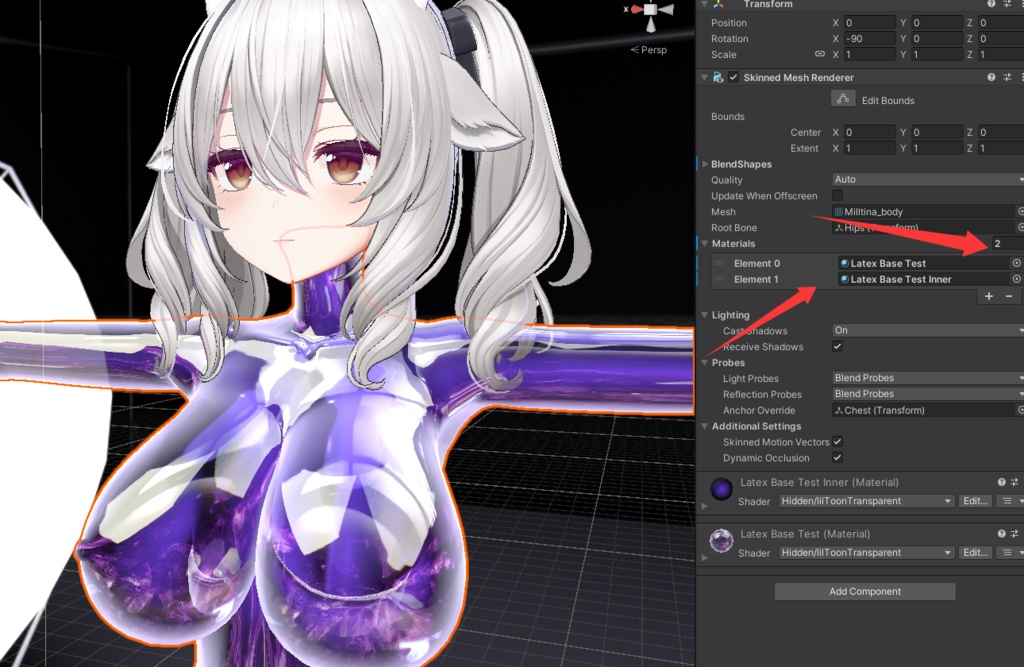Select Latex Base Test Inner in Element 1
Viewport: 1024px width, 667px height.
[924, 279]
